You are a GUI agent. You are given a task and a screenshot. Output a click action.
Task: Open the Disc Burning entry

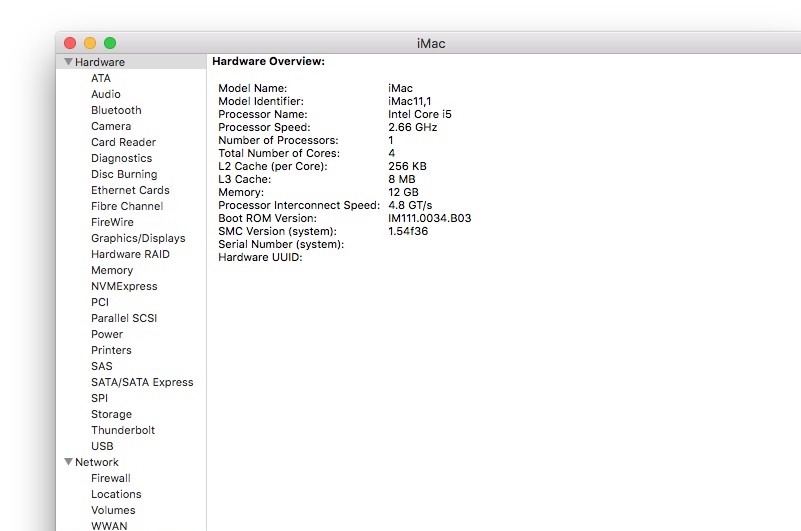tap(124, 174)
